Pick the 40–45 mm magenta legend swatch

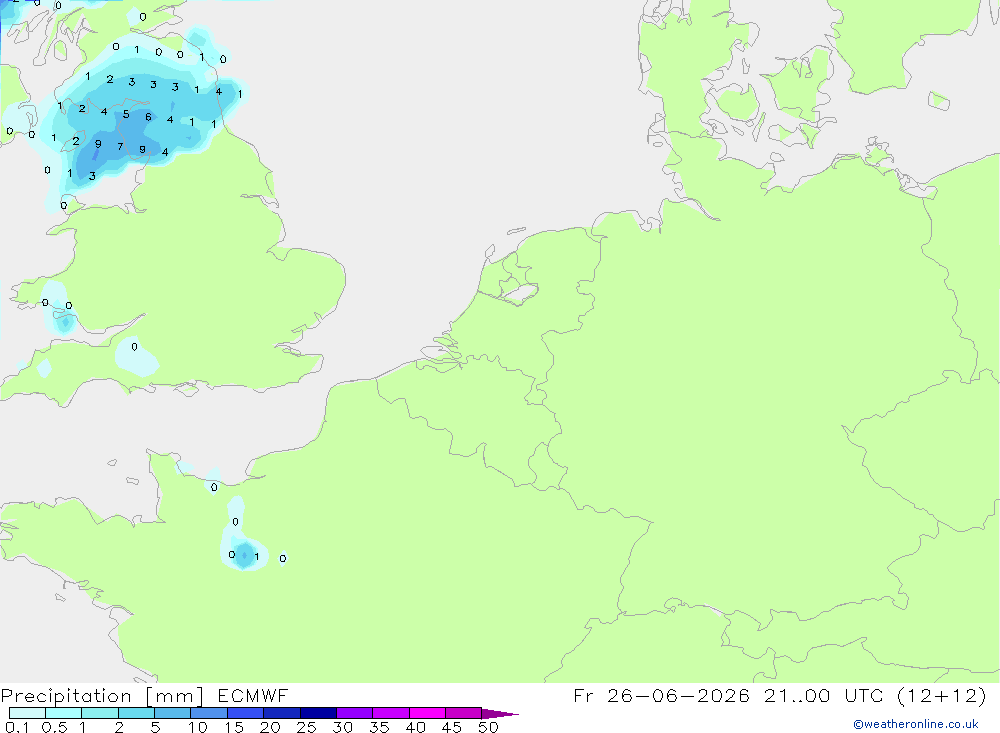tap(427, 713)
